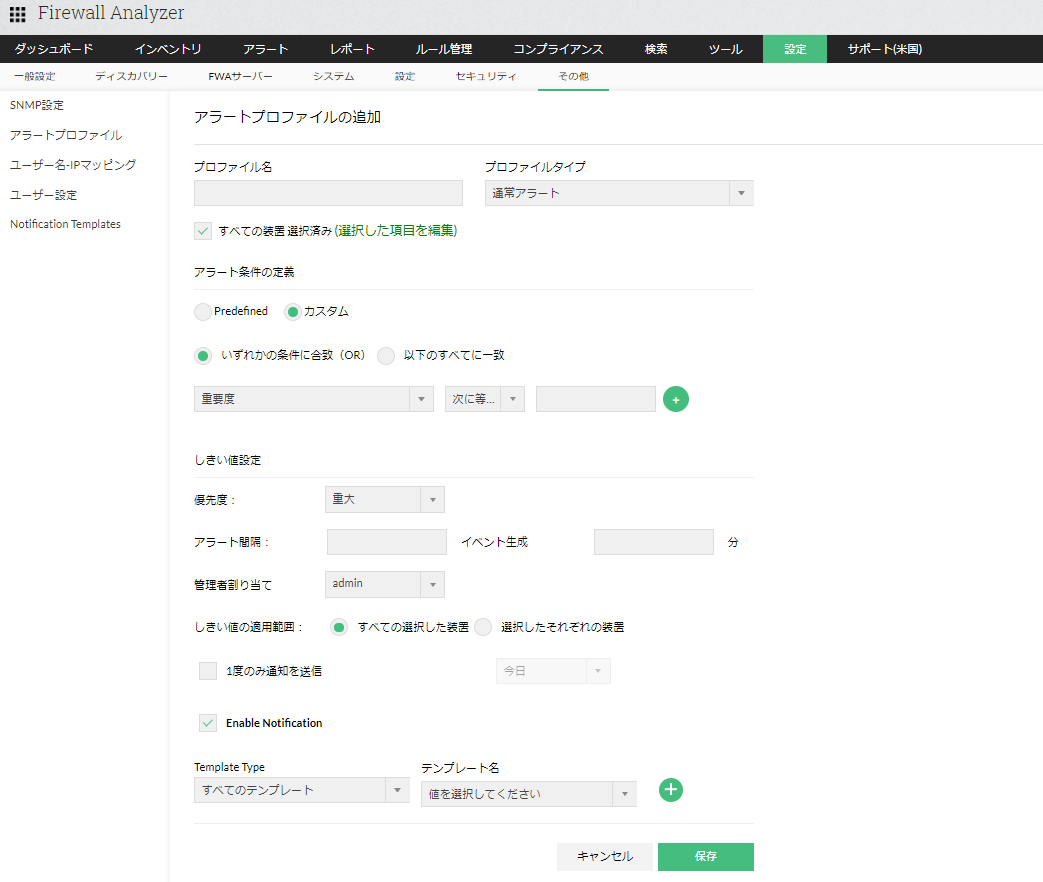Select the Predefined radio button
The image size is (1043, 882).
(203, 311)
